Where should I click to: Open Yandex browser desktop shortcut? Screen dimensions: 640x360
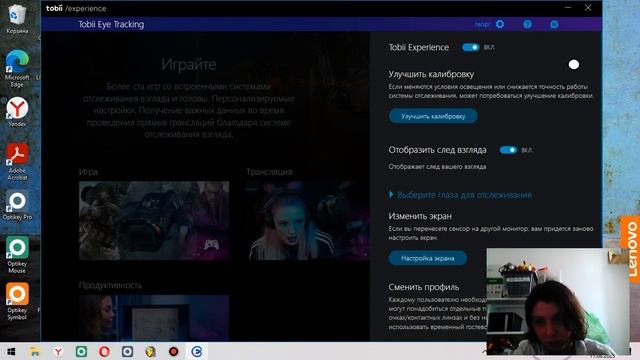point(17,112)
